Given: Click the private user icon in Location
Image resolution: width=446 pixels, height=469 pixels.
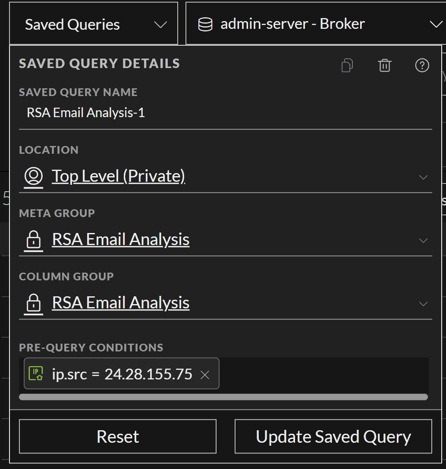Looking at the screenshot, I should click(34, 176).
